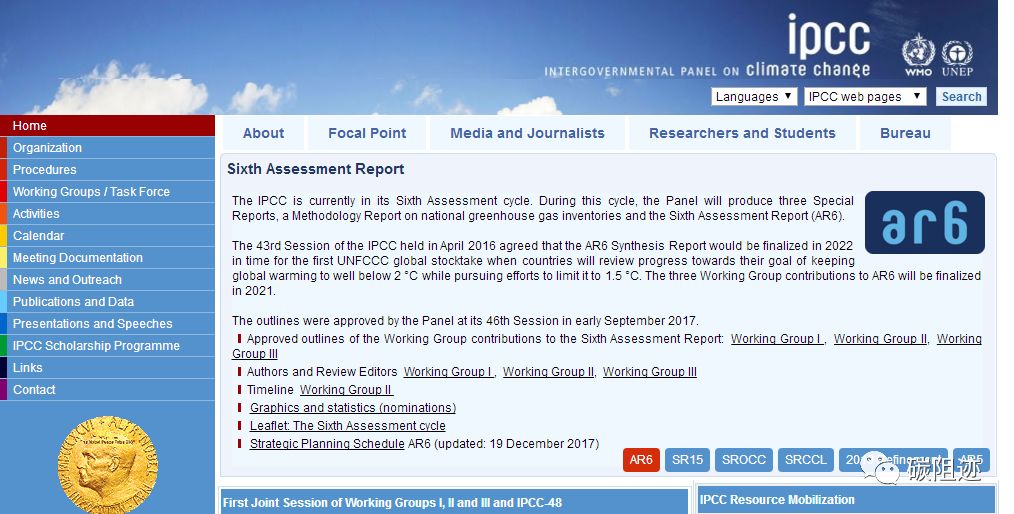Viewport: 1014px width, 514px height.
Task: Expand the IPCC web pages dropdown
Action: [865, 97]
